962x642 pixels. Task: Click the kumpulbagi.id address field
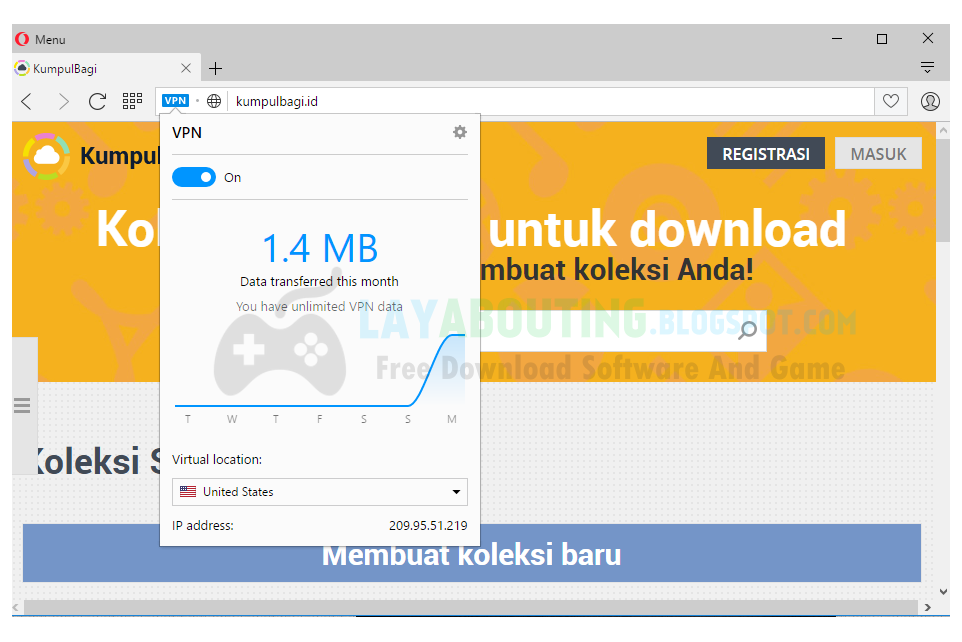550,101
